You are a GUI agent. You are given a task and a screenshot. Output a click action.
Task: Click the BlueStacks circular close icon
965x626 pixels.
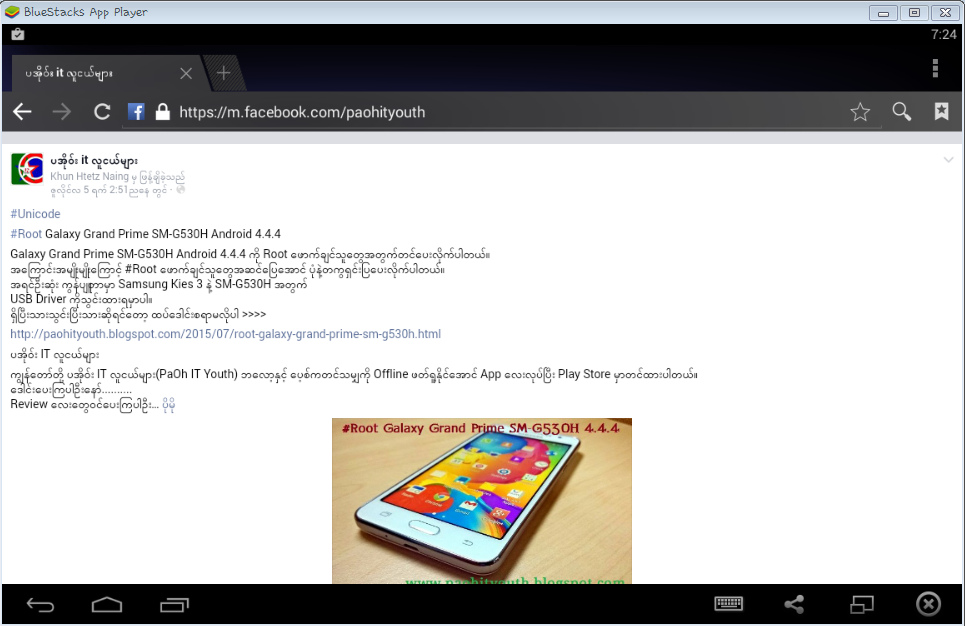[928, 604]
